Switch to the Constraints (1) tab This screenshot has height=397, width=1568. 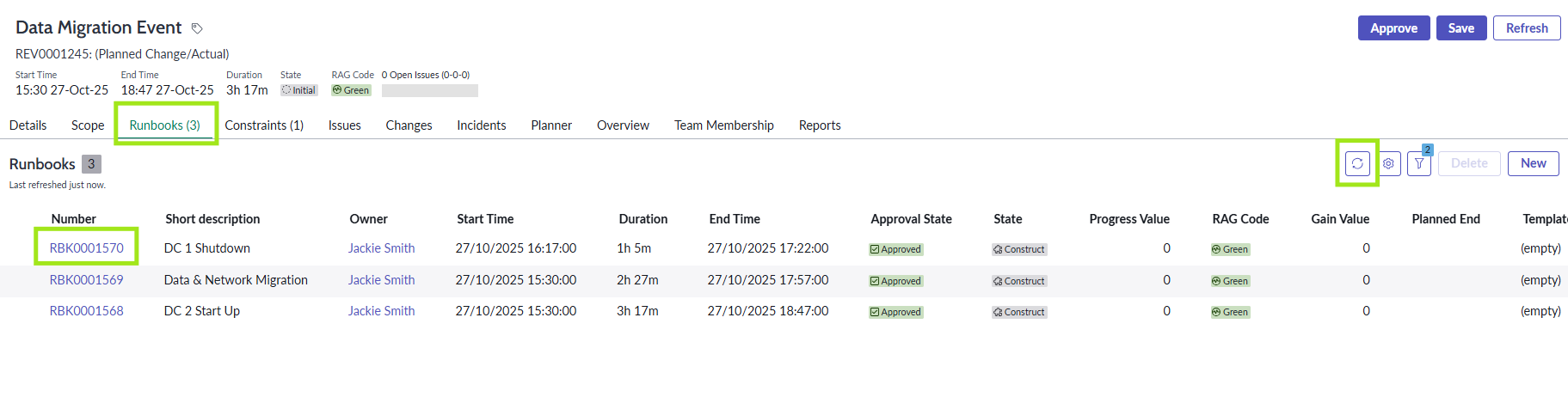[264, 125]
